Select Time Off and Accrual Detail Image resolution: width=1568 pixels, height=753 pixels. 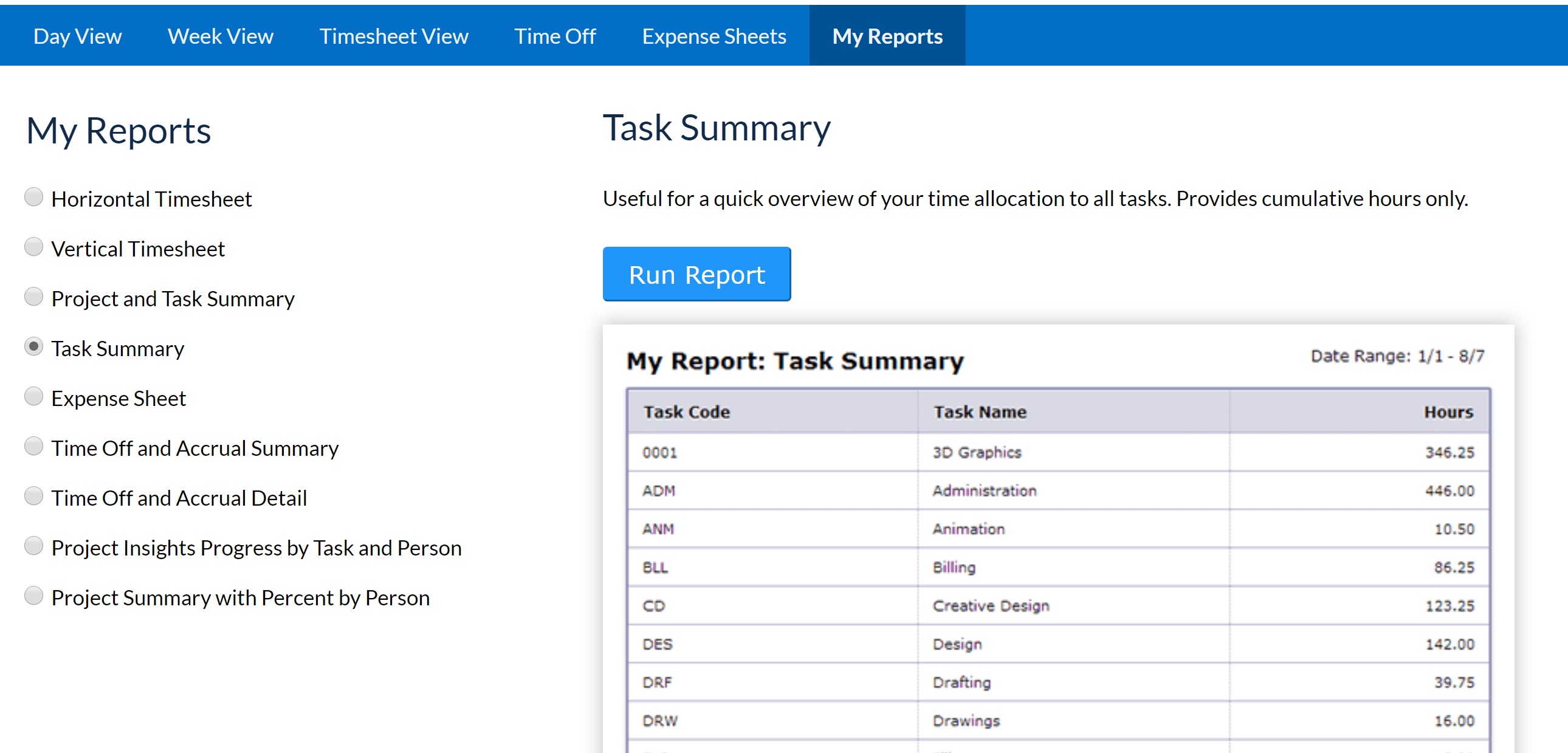click(x=34, y=495)
